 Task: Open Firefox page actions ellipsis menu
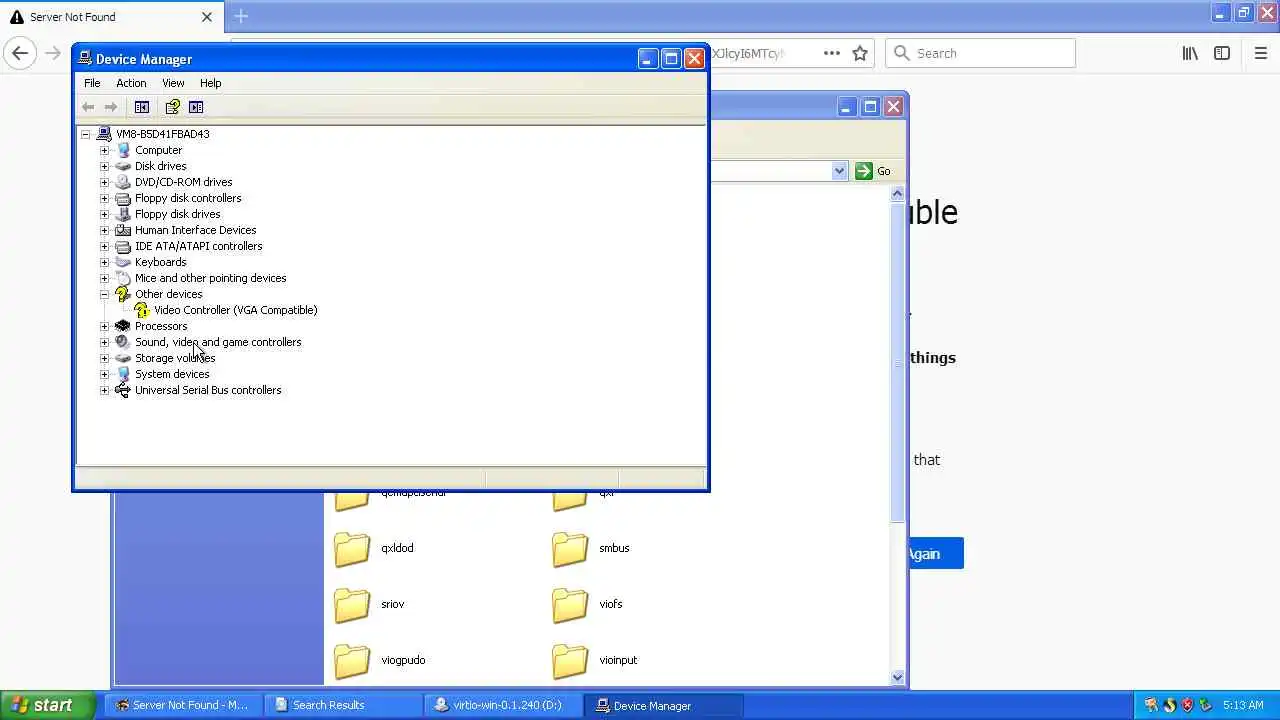(832, 54)
